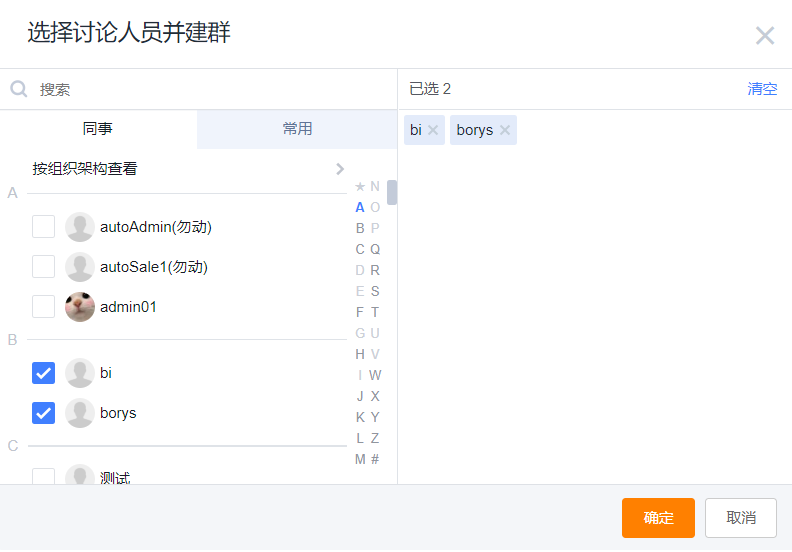
Task: Select admin01 checkbox
Action: click(43, 306)
